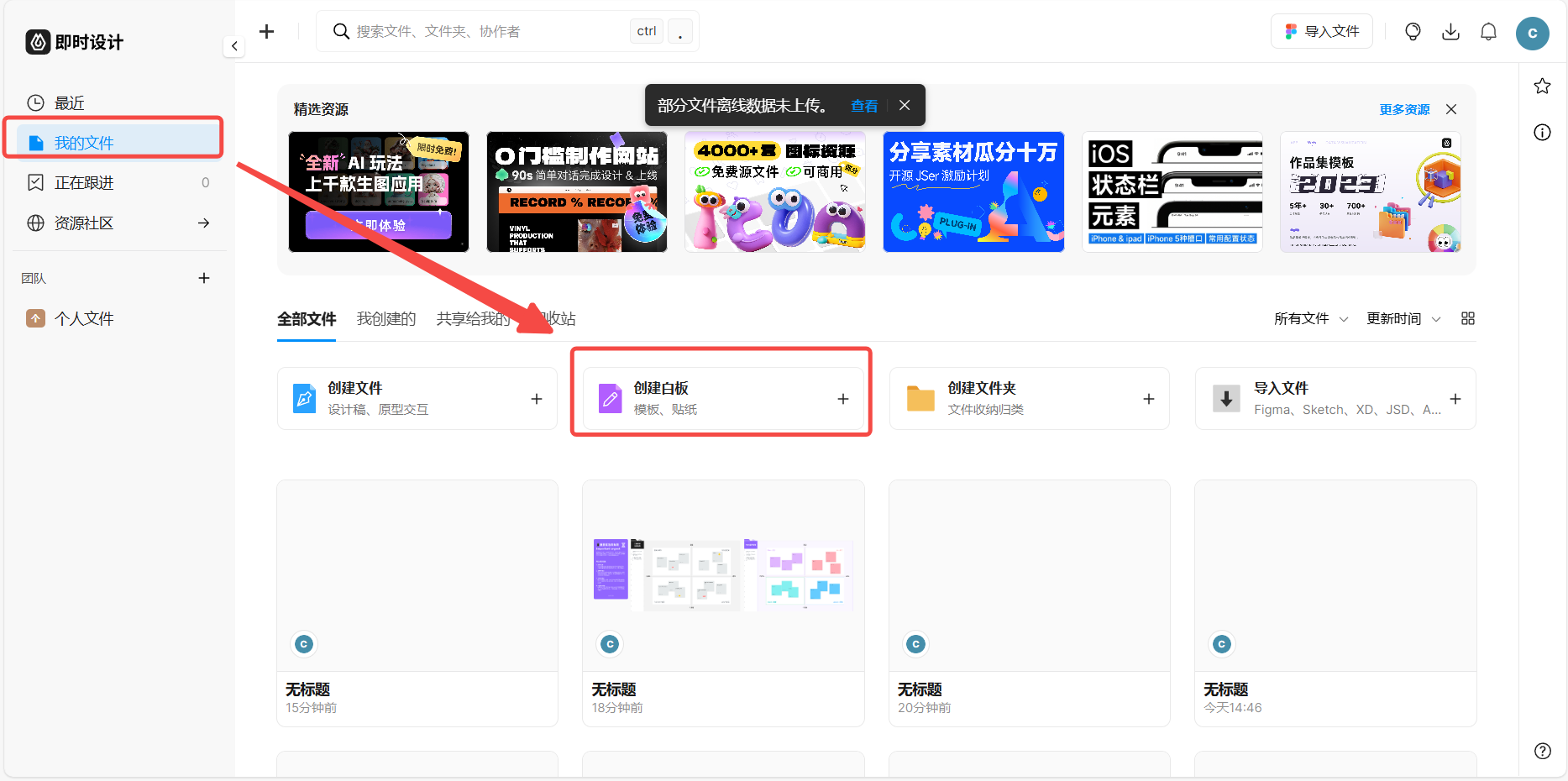Open 最近 in the sidebar

pyautogui.click(x=119, y=102)
